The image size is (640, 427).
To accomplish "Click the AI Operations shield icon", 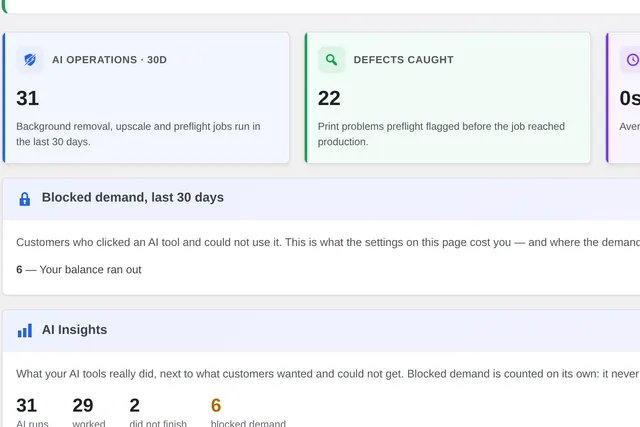I will pyautogui.click(x=30, y=60).
